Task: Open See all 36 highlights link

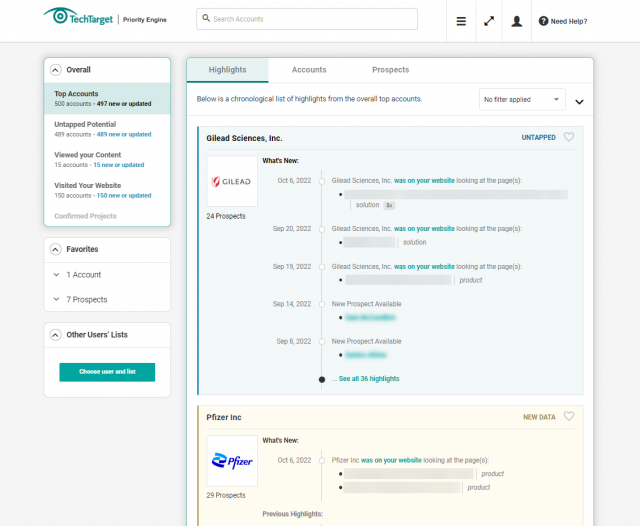Action: [369, 379]
